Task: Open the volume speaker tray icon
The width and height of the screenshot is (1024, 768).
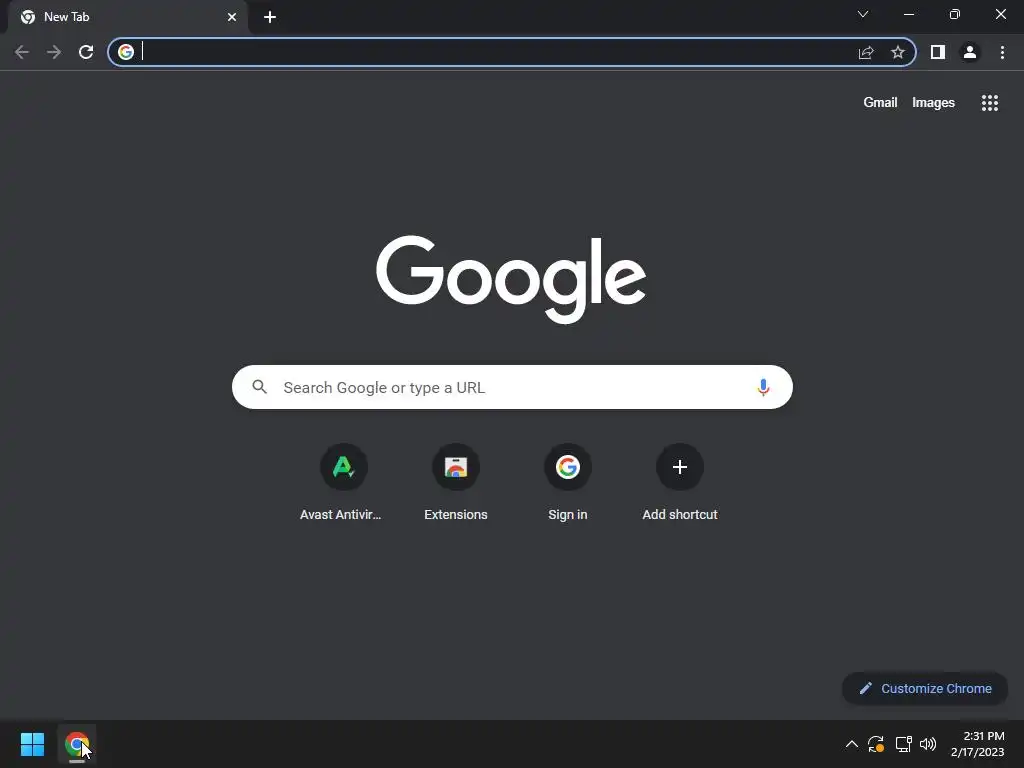Action: 928,744
